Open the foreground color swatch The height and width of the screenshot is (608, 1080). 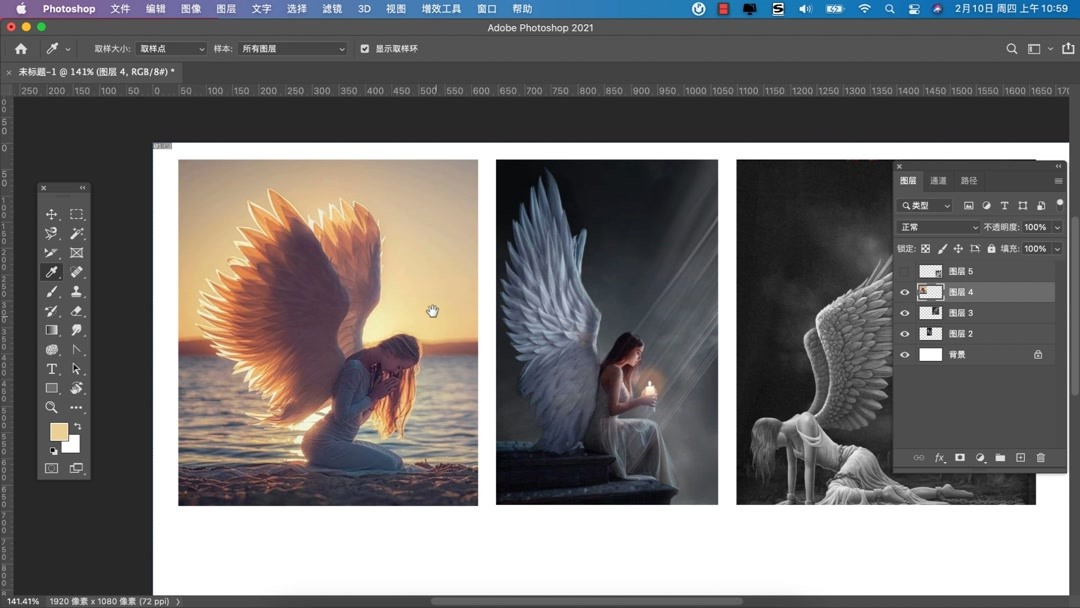point(58,431)
